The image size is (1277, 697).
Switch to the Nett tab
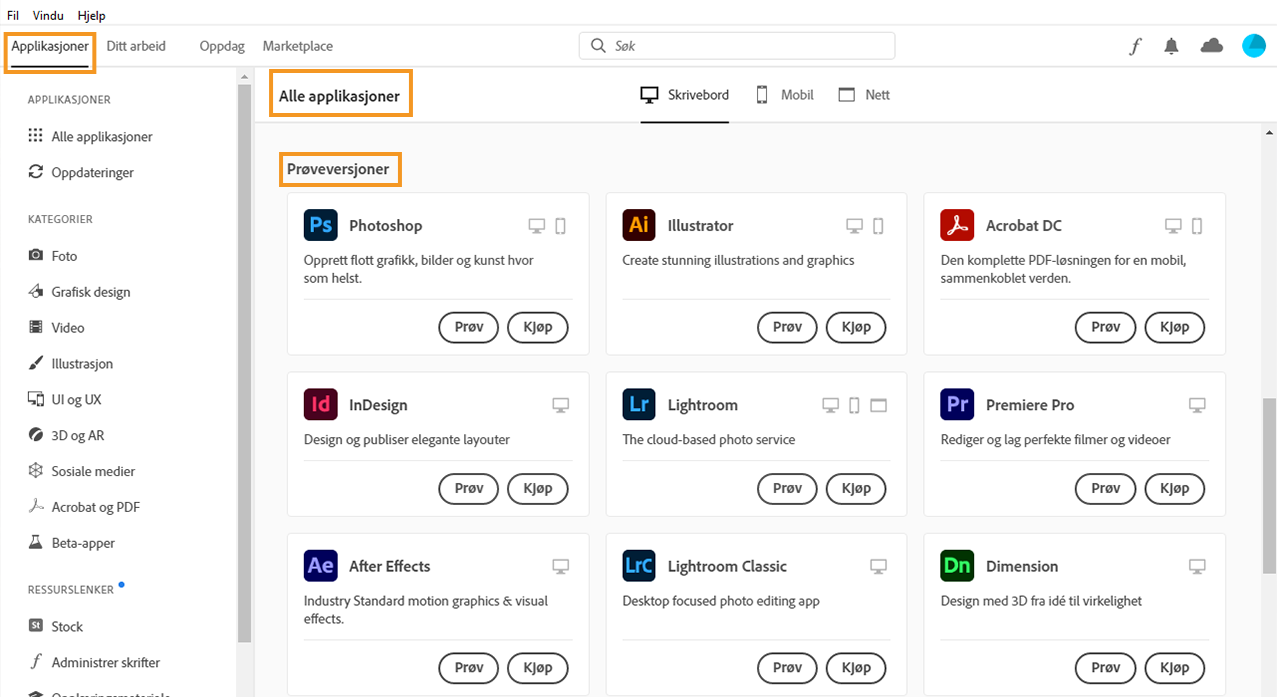(864, 95)
